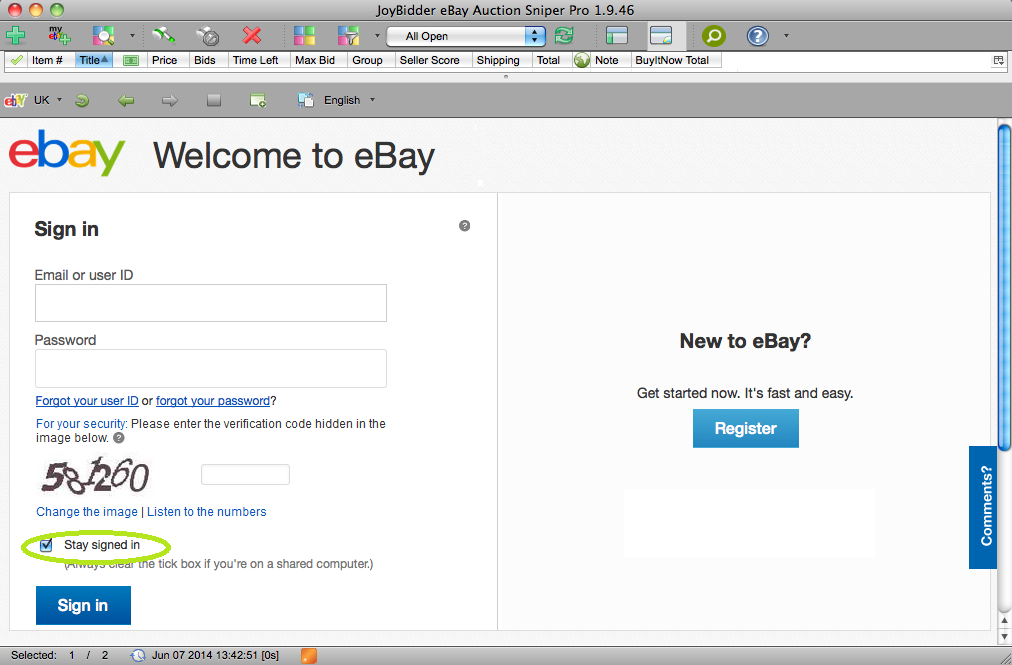Select the green magnifier search icon
Viewport: 1012px width, 665px height.
tap(712, 34)
